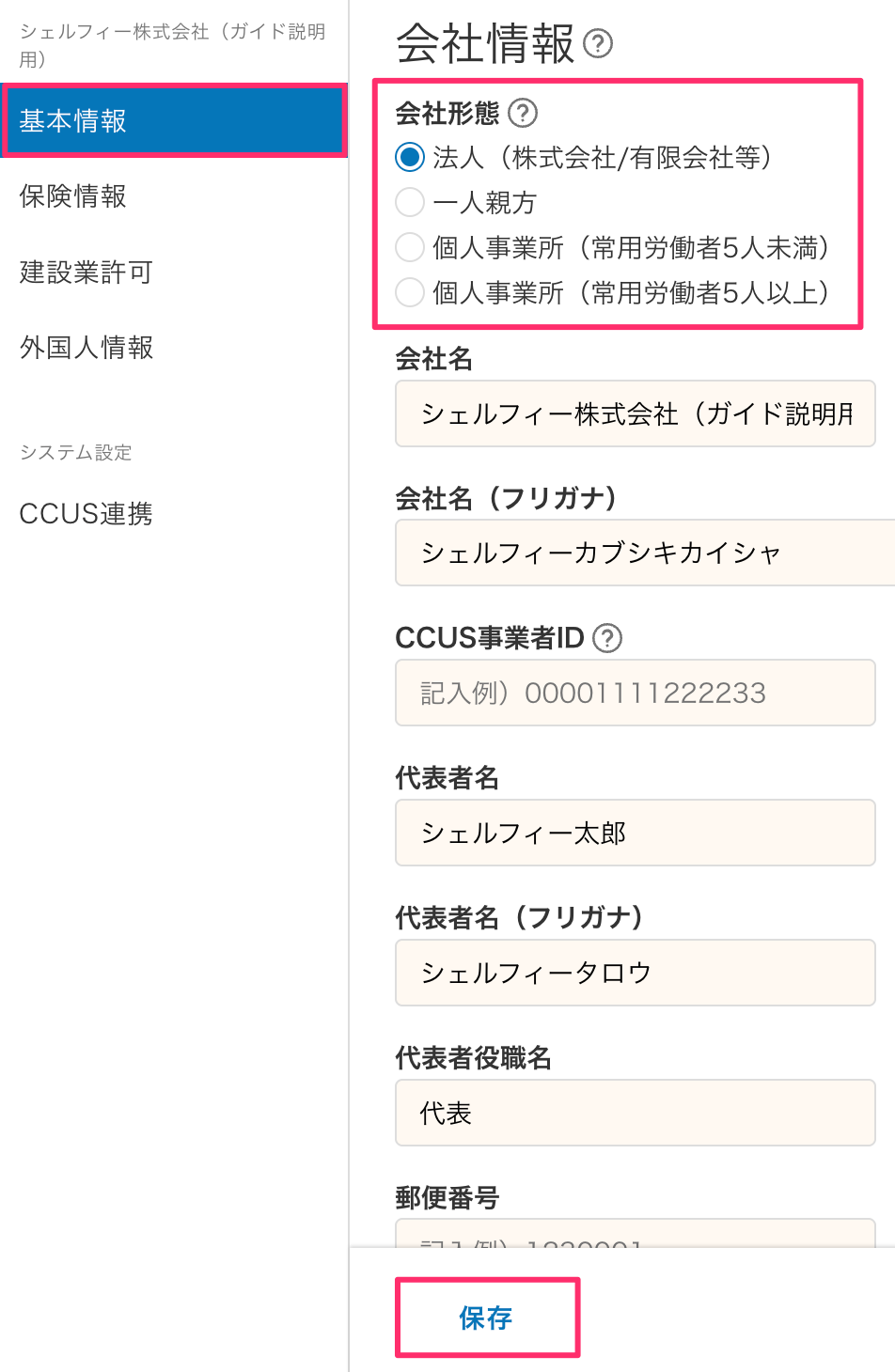Click the help icon beside 会社情報 heading
Viewport: 895px width, 1372px height.
tap(598, 43)
